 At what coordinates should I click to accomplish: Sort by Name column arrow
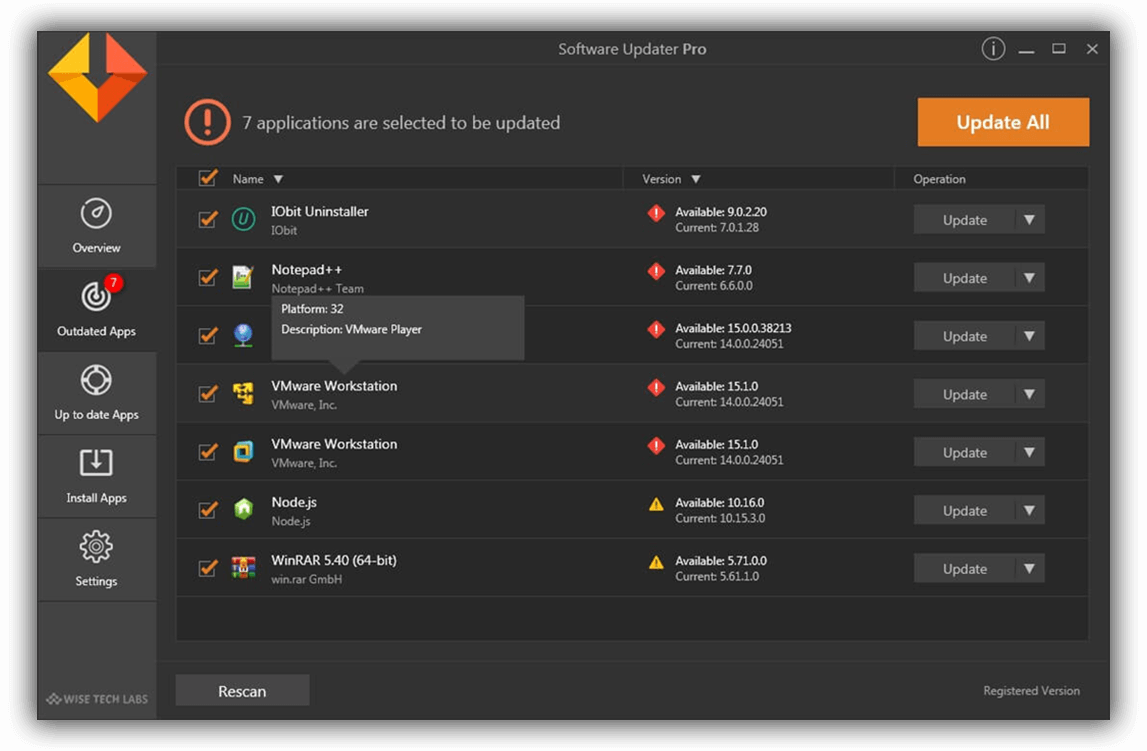pos(278,179)
